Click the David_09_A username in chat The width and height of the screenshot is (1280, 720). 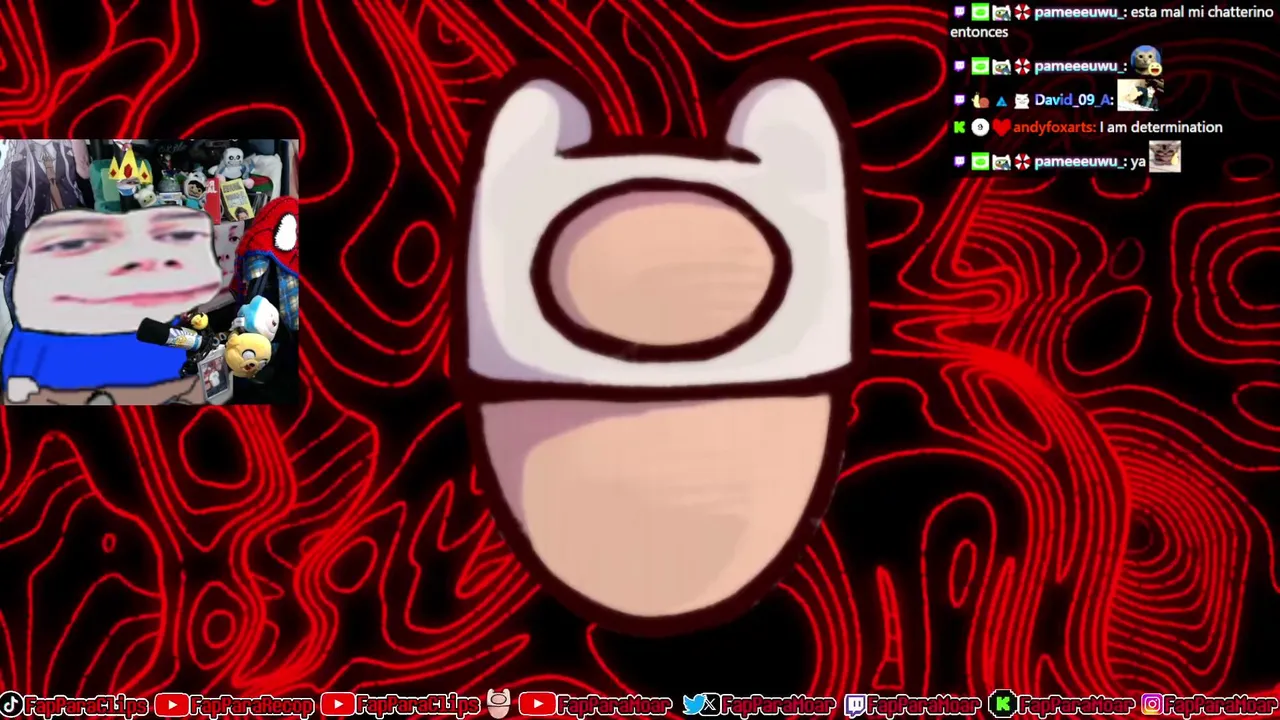[x=1073, y=100]
